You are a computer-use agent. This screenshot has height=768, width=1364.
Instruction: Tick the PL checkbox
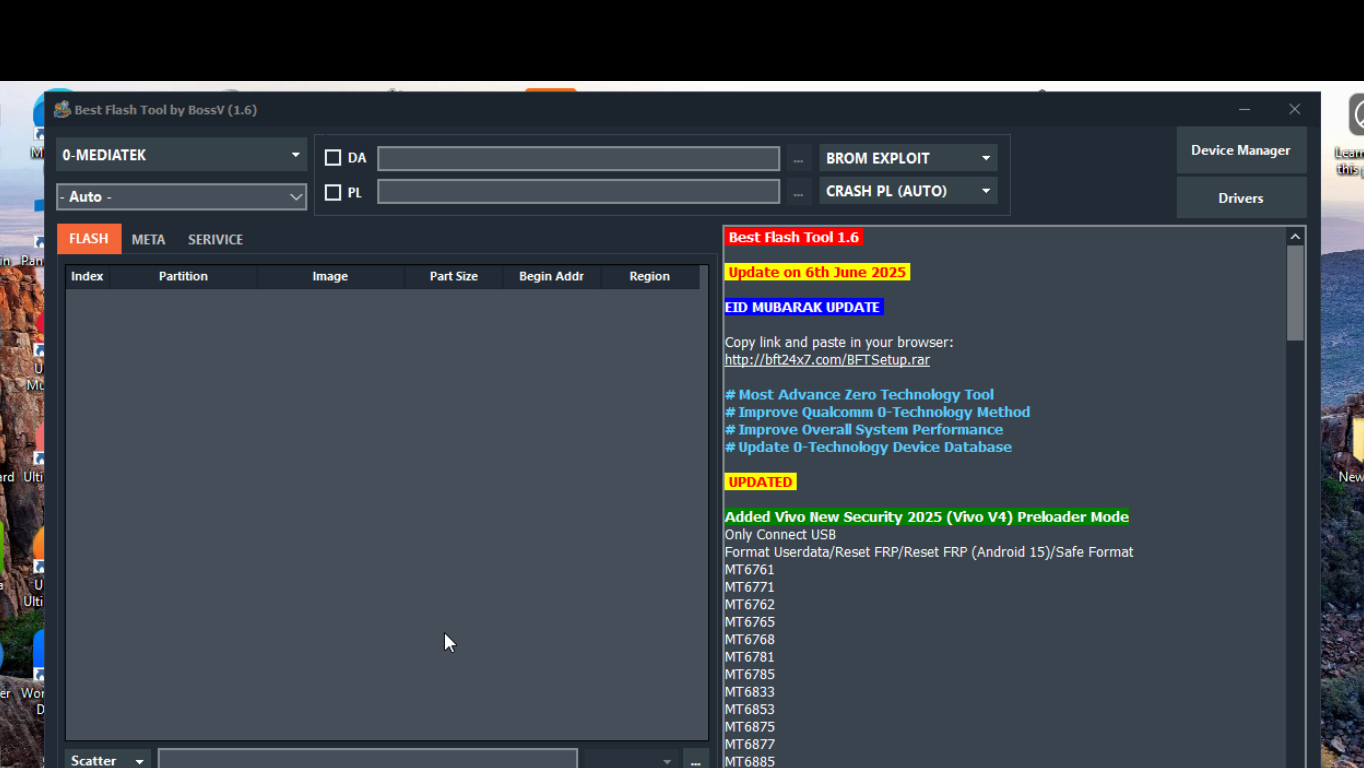(x=333, y=192)
